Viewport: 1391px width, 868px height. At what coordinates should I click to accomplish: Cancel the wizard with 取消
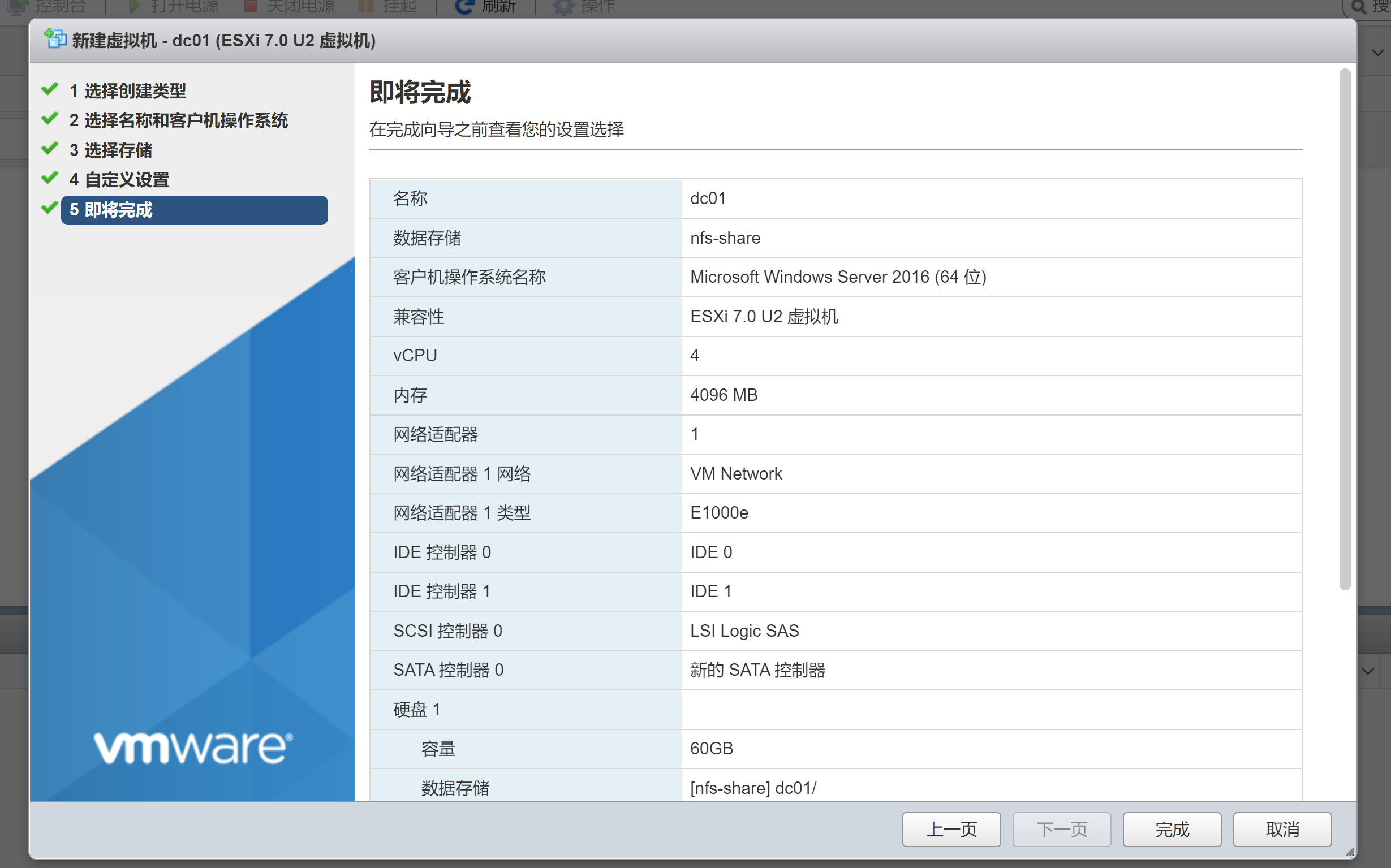click(x=1281, y=829)
